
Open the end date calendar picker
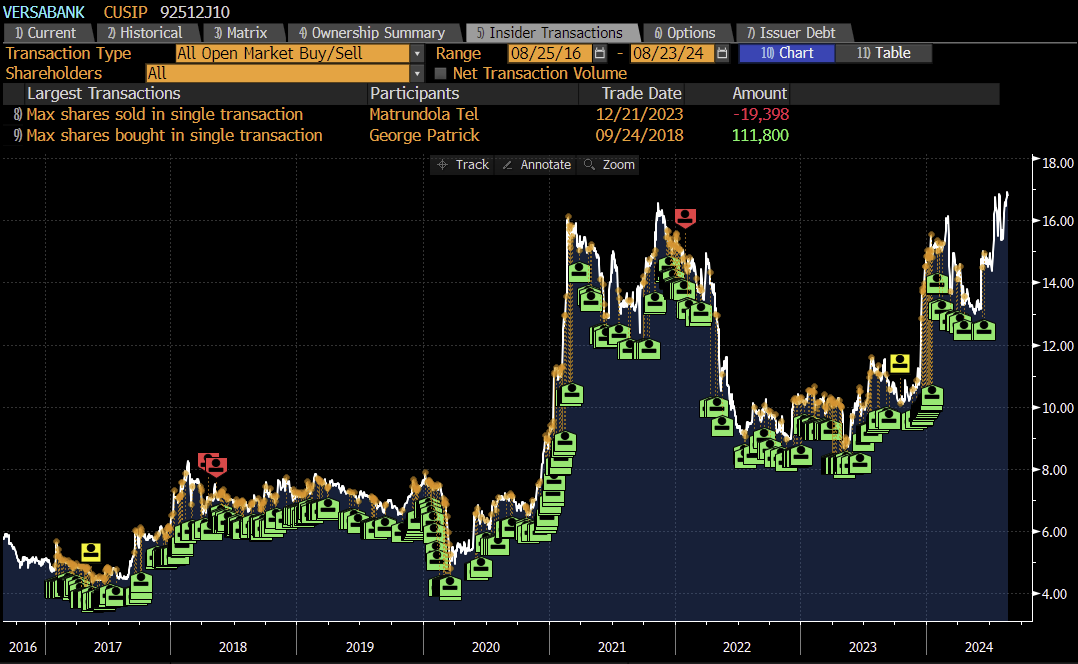[721, 53]
